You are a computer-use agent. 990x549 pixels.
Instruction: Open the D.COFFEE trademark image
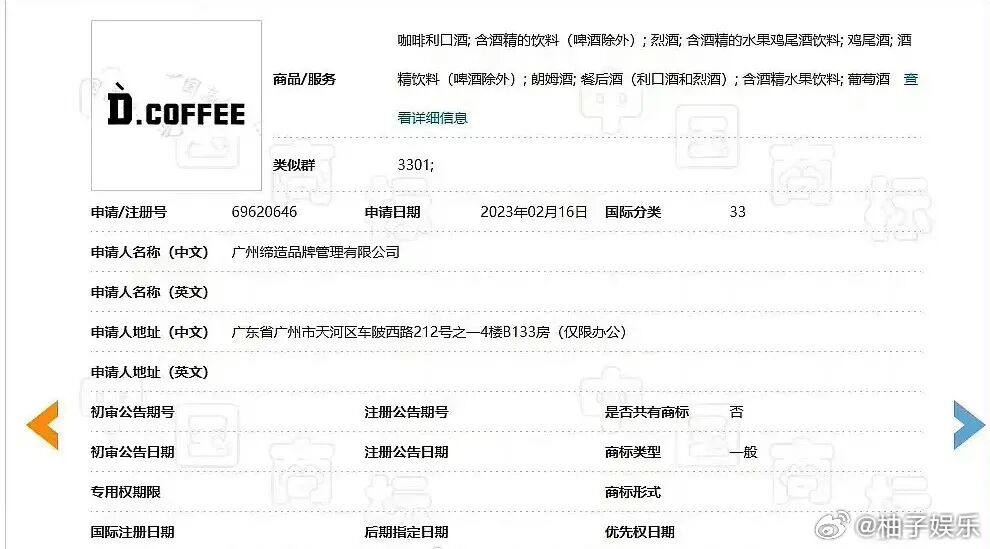(x=176, y=105)
